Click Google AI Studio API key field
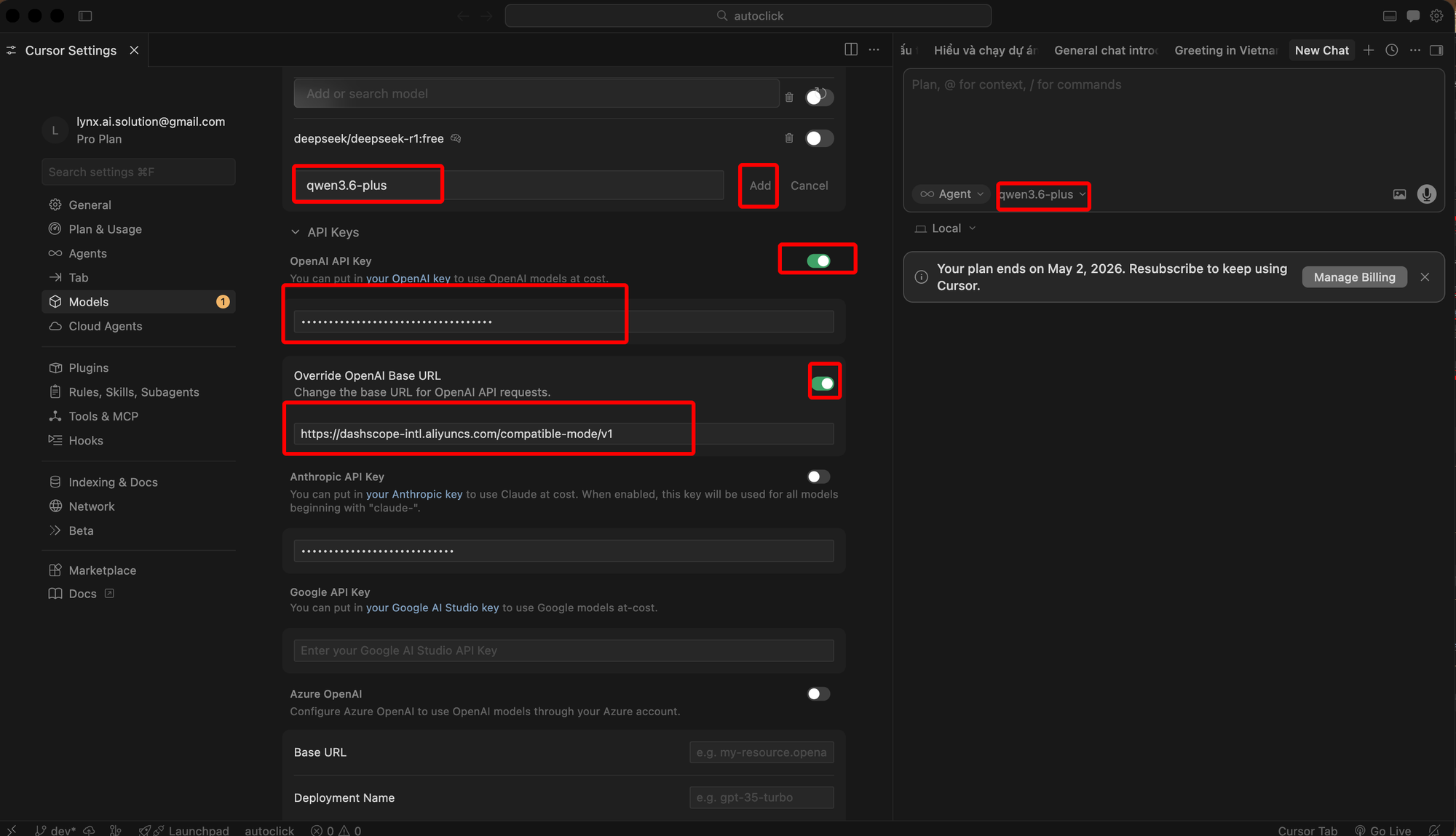The image size is (1456, 836). 563,650
